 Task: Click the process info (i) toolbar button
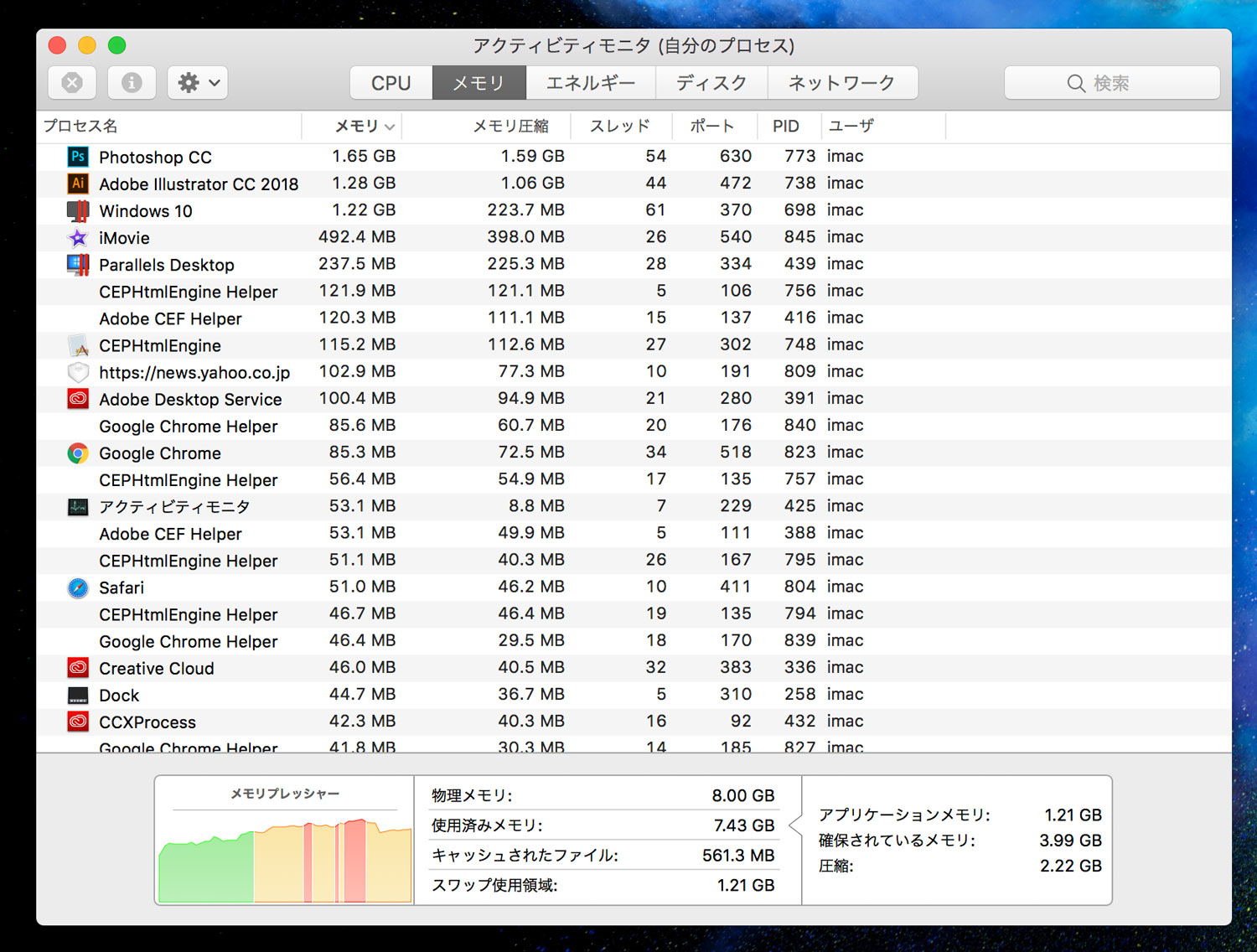click(x=132, y=83)
